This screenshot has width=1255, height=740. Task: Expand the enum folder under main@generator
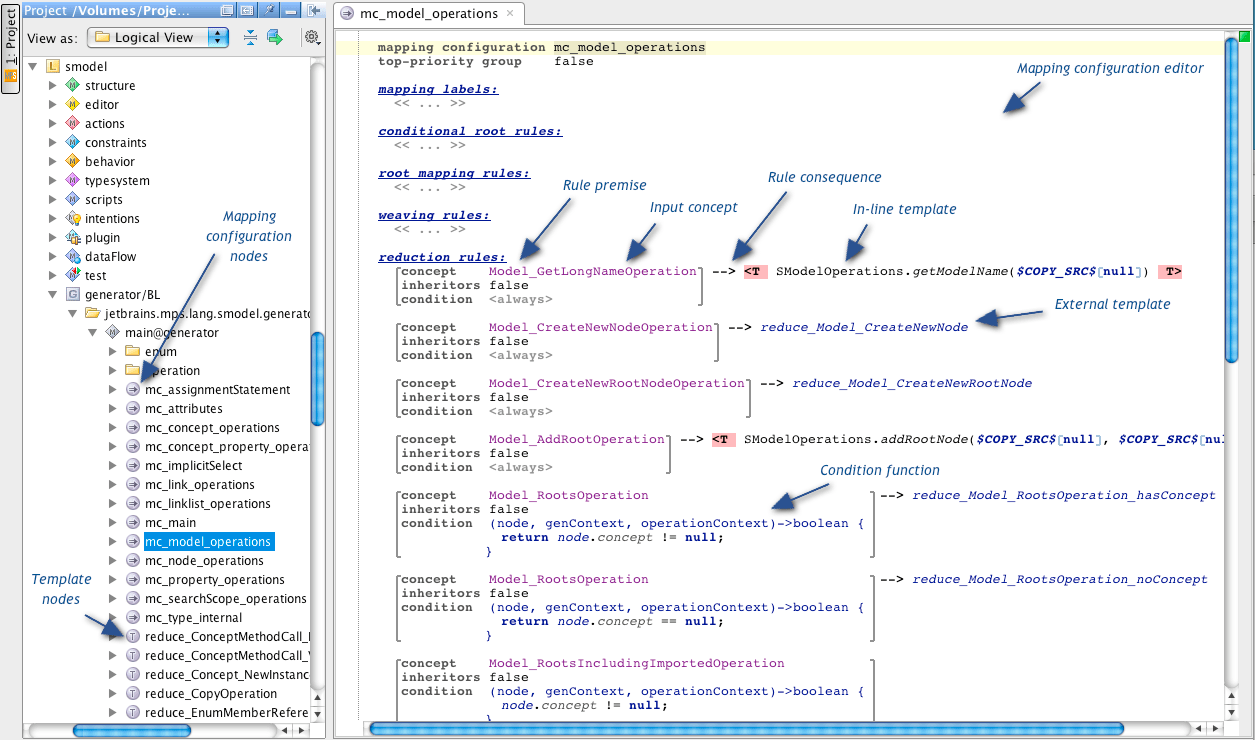[x=111, y=351]
